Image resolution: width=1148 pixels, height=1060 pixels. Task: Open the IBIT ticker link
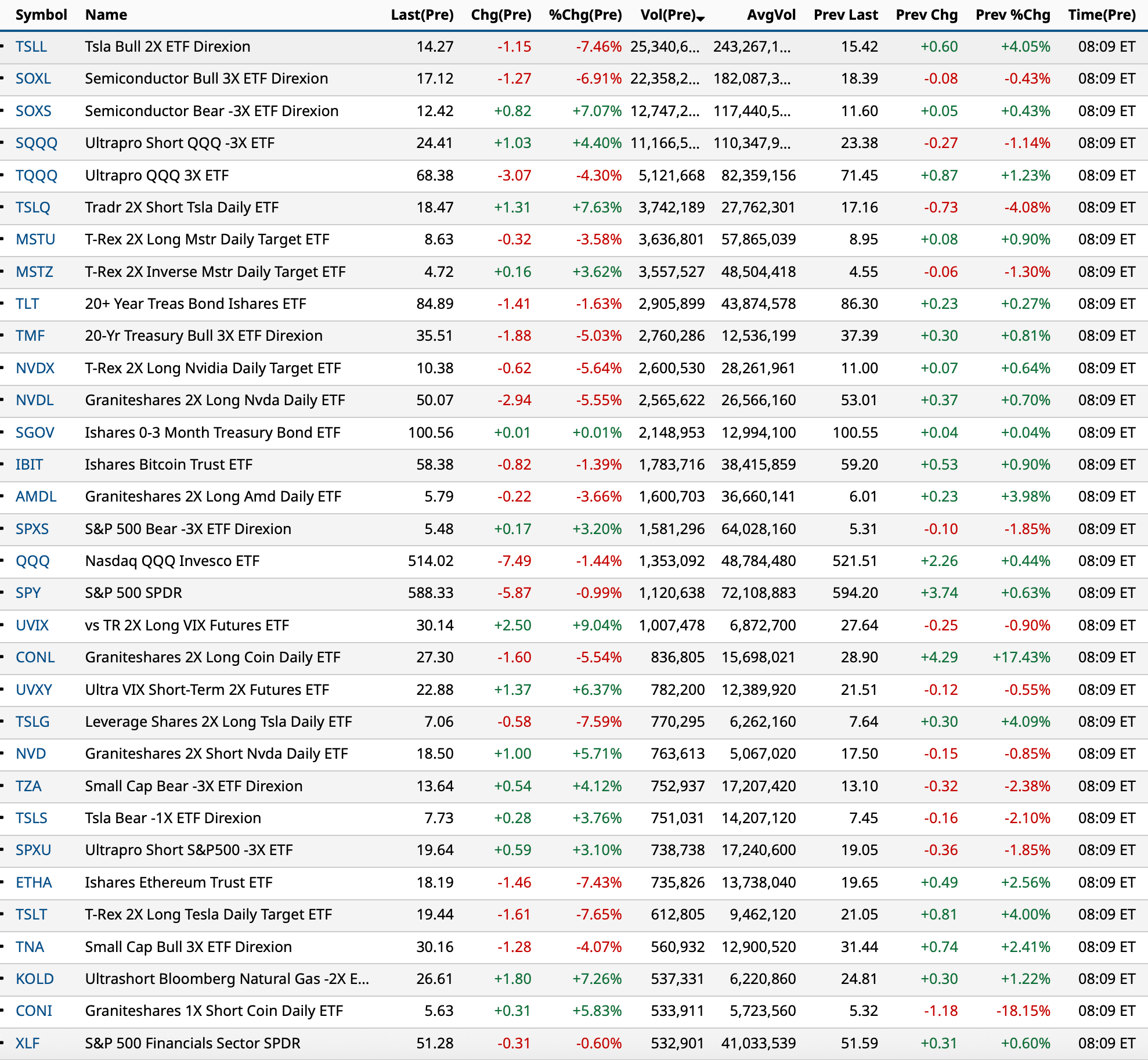(x=29, y=464)
